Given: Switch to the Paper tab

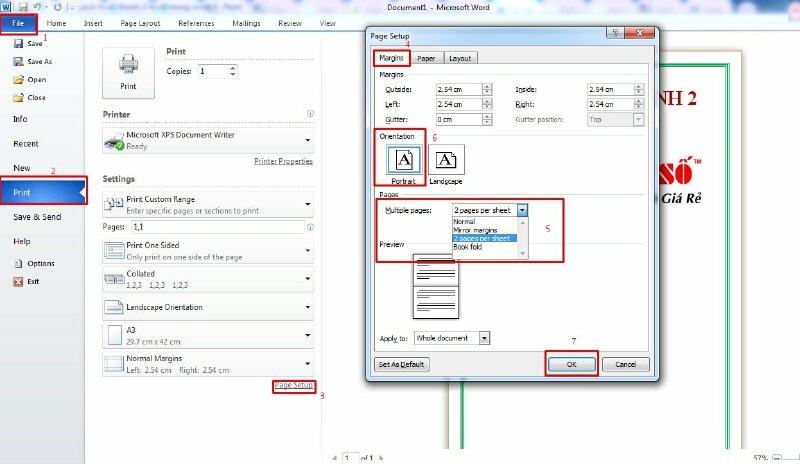Looking at the screenshot, I should pyautogui.click(x=426, y=59).
